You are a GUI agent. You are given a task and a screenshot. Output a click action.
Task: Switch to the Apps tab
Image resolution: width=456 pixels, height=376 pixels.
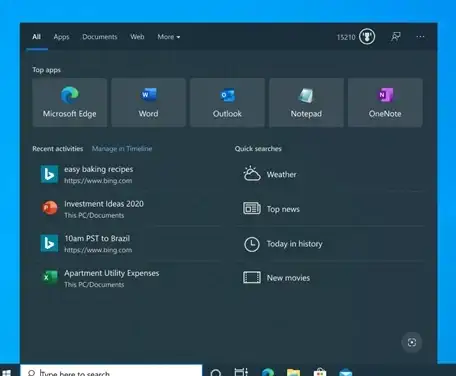(x=61, y=37)
